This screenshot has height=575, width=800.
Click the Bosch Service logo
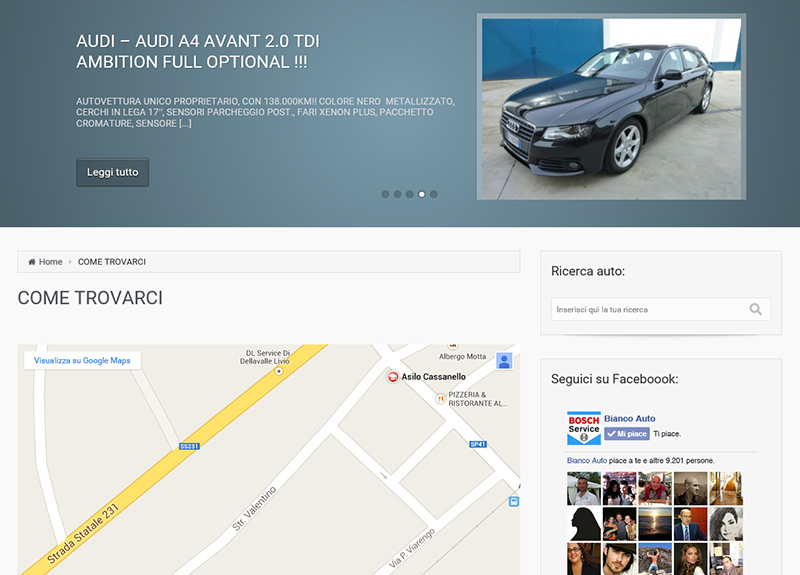coord(584,428)
